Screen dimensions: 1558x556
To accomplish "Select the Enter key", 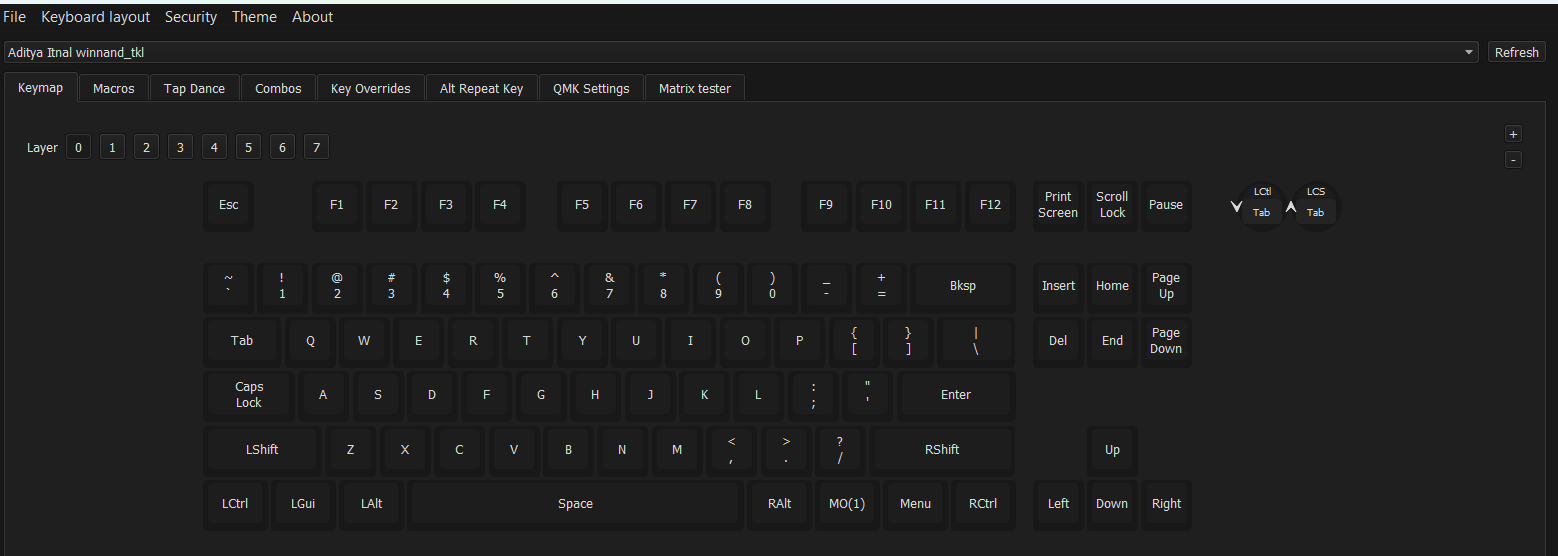I will tap(956, 395).
